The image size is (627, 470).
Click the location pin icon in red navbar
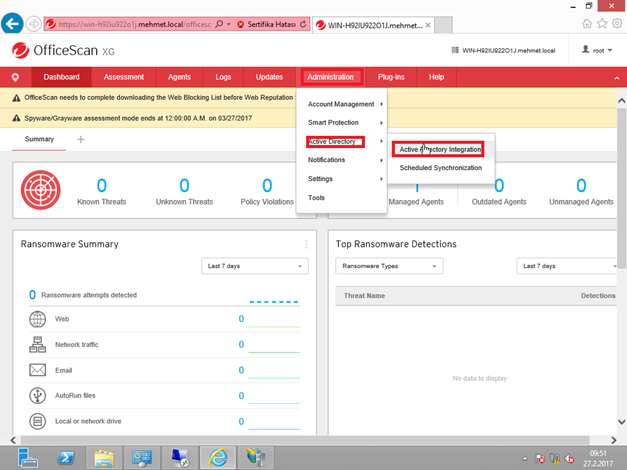[x=15, y=77]
